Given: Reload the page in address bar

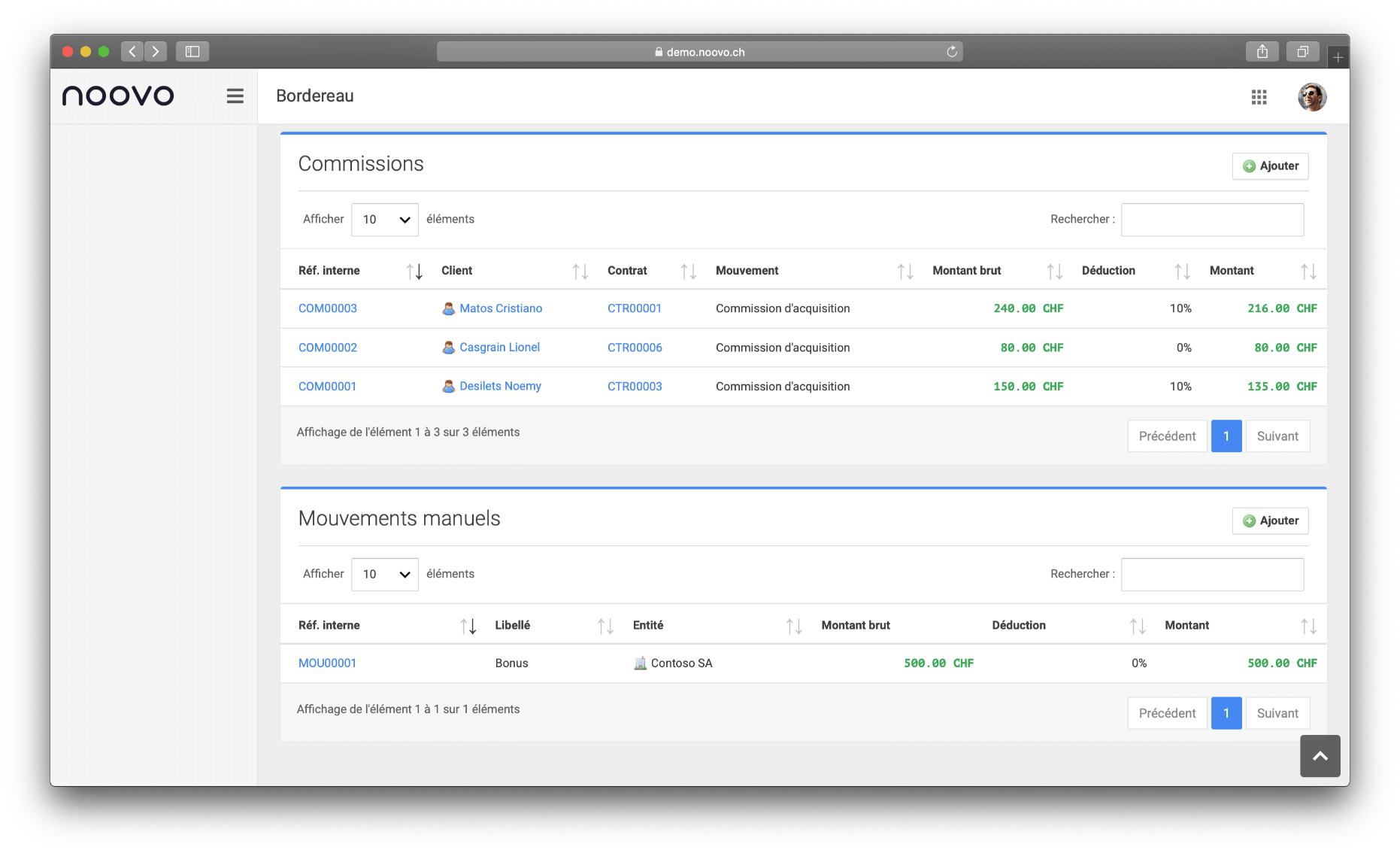Looking at the screenshot, I should (x=951, y=52).
